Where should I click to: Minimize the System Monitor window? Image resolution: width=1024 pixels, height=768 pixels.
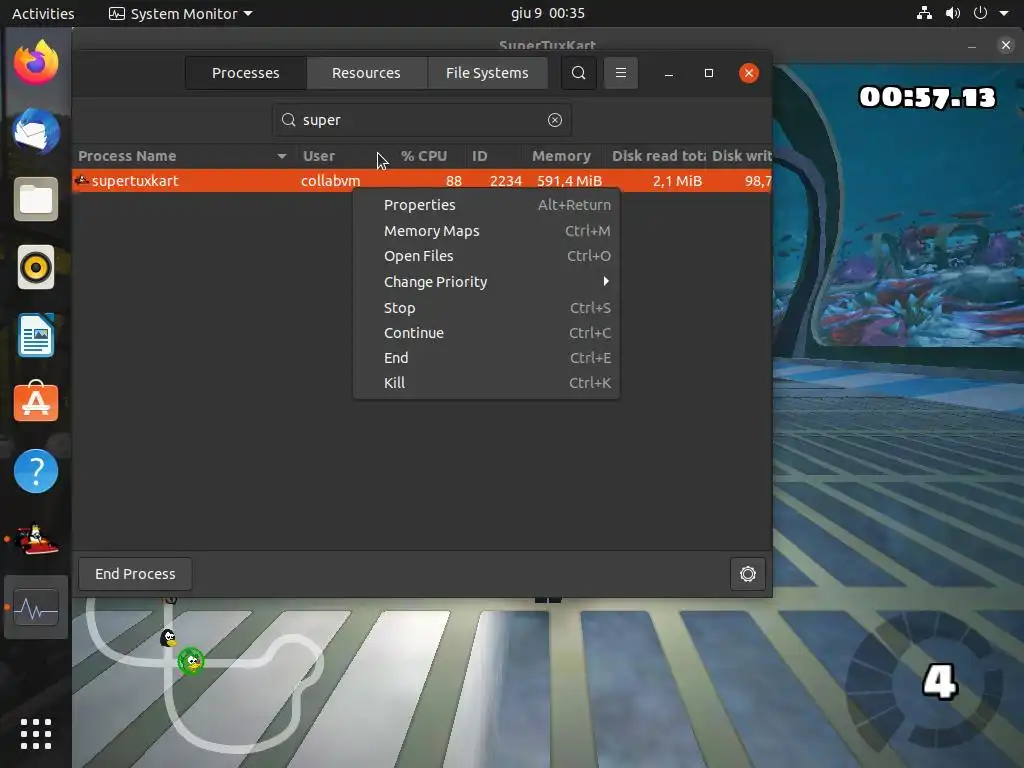(x=669, y=73)
